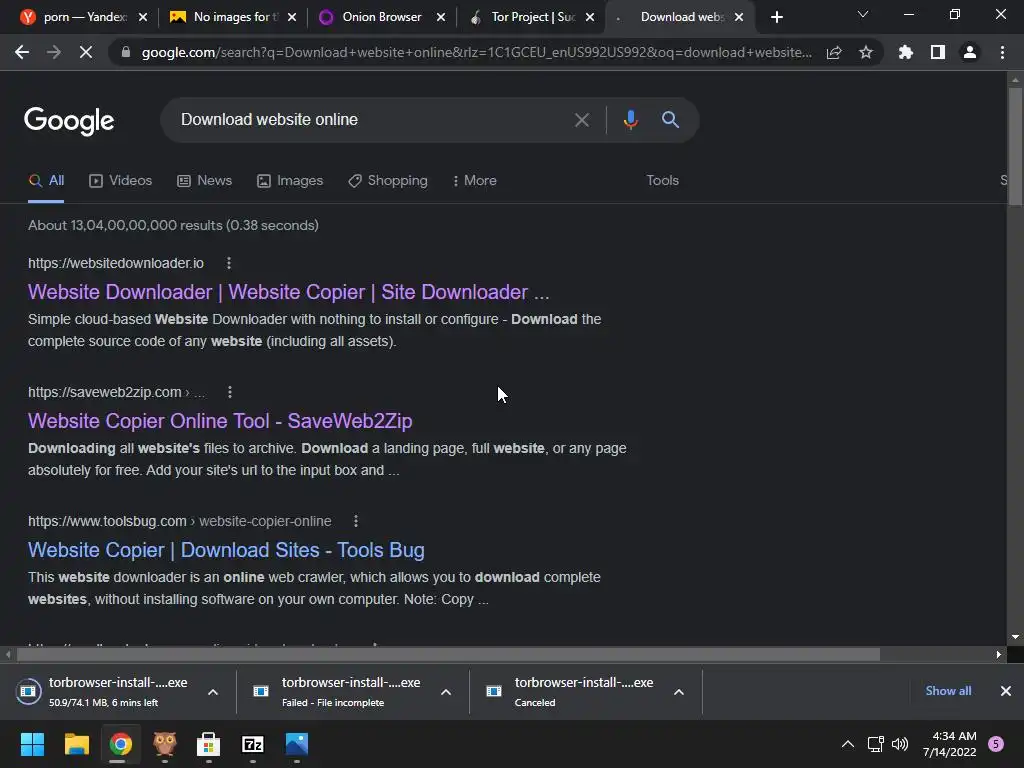Click the failed torbrowser-install download
Screen dimensions: 1024x768
coord(341,692)
